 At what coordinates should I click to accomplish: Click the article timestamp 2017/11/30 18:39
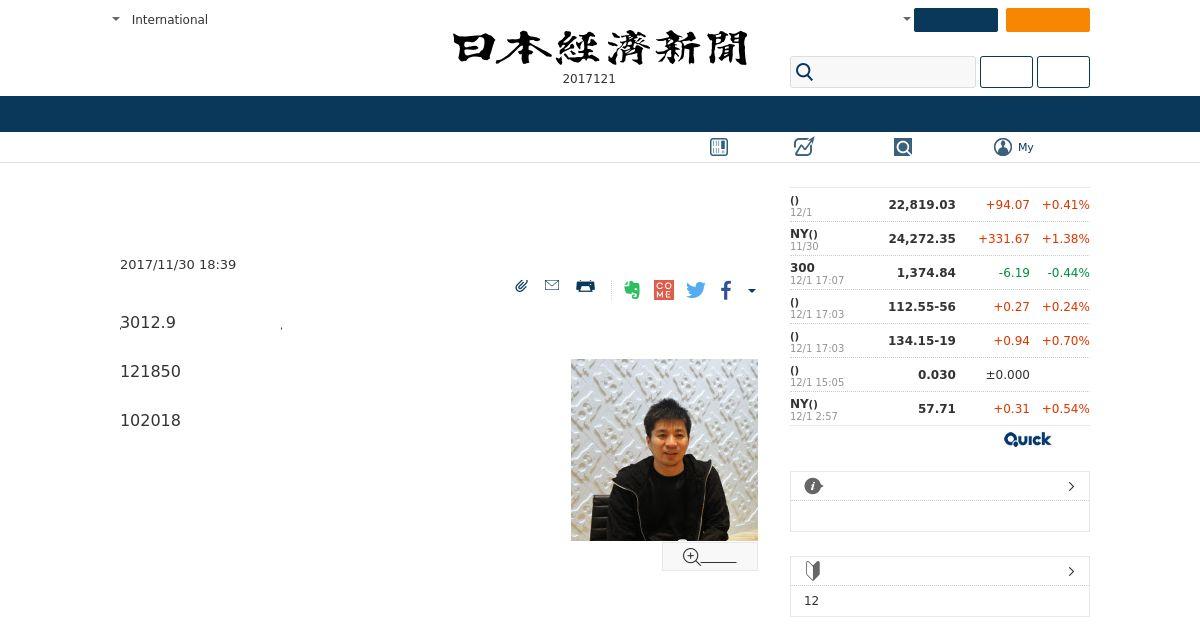pyautogui.click(x=178, y=264)
